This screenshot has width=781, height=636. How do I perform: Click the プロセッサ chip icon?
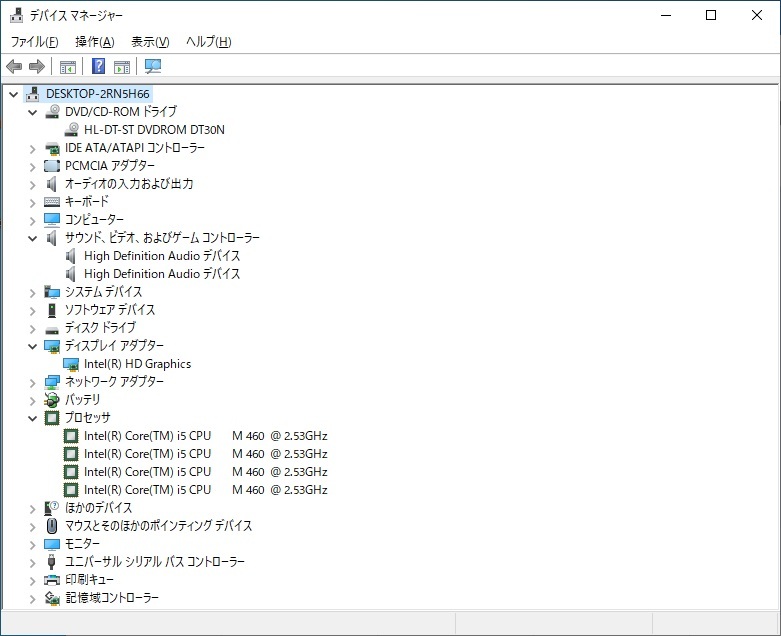52,418
